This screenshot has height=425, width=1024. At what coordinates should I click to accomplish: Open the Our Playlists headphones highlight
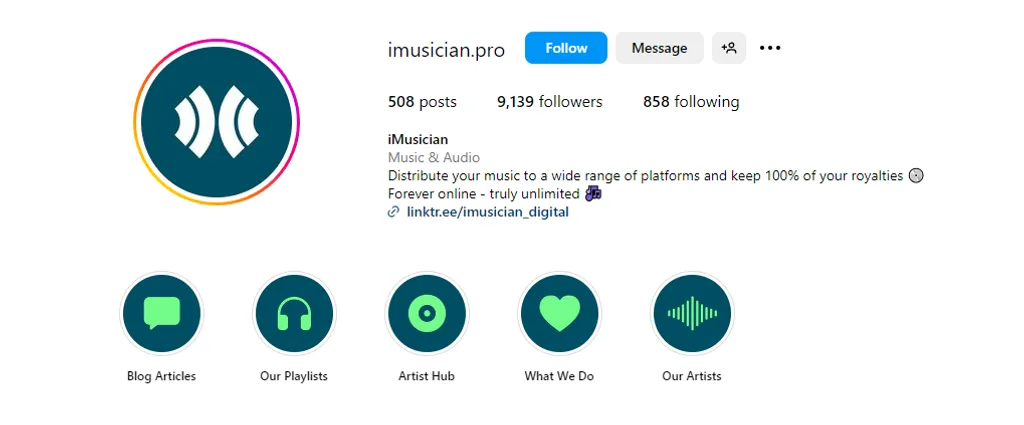tap(294, 314)
